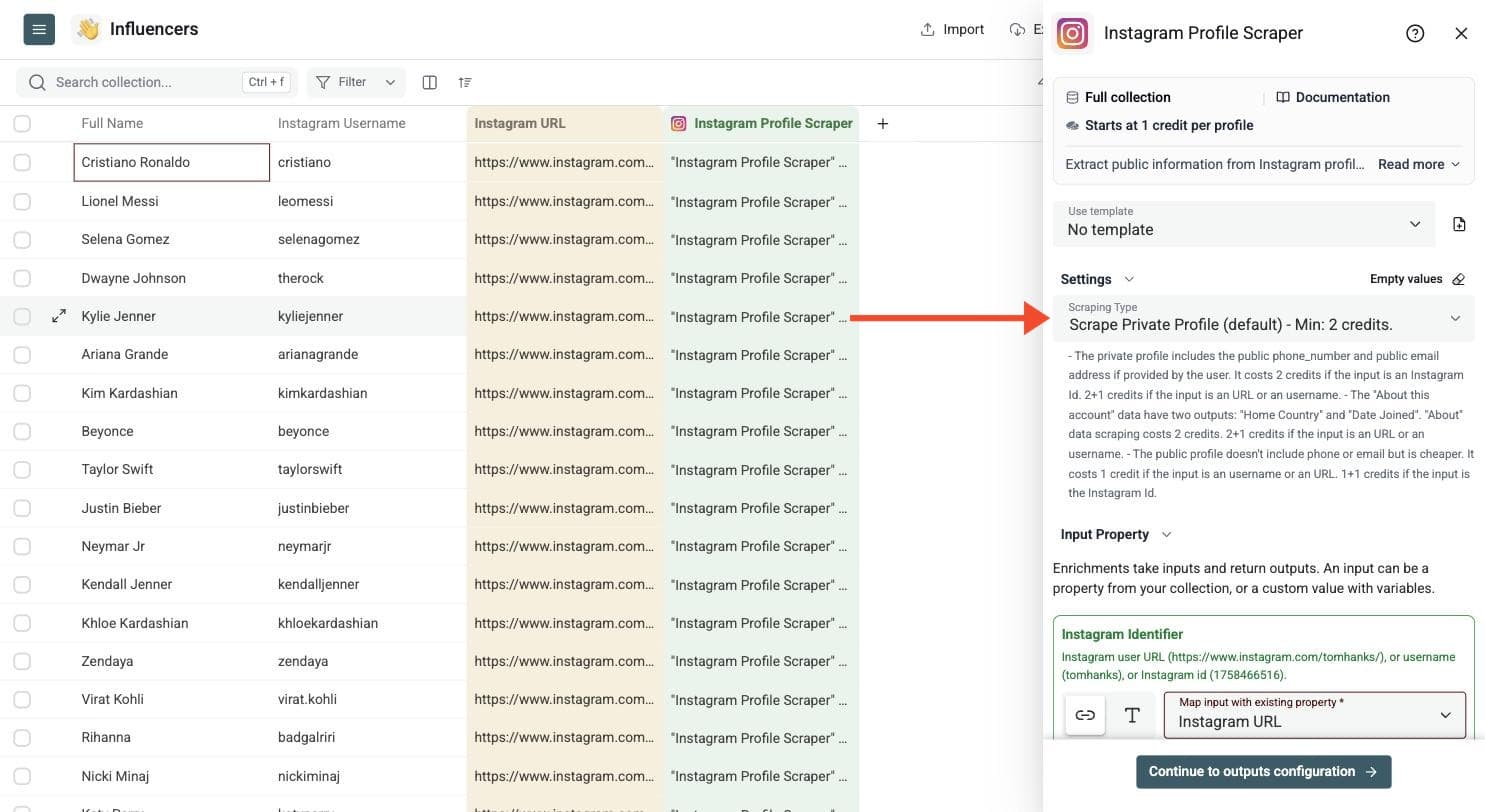The height and width of the screenshot is (812, 1485).
Task: Select the link input mode icon
Action: pyautogui.click(x=1085, y=715)
